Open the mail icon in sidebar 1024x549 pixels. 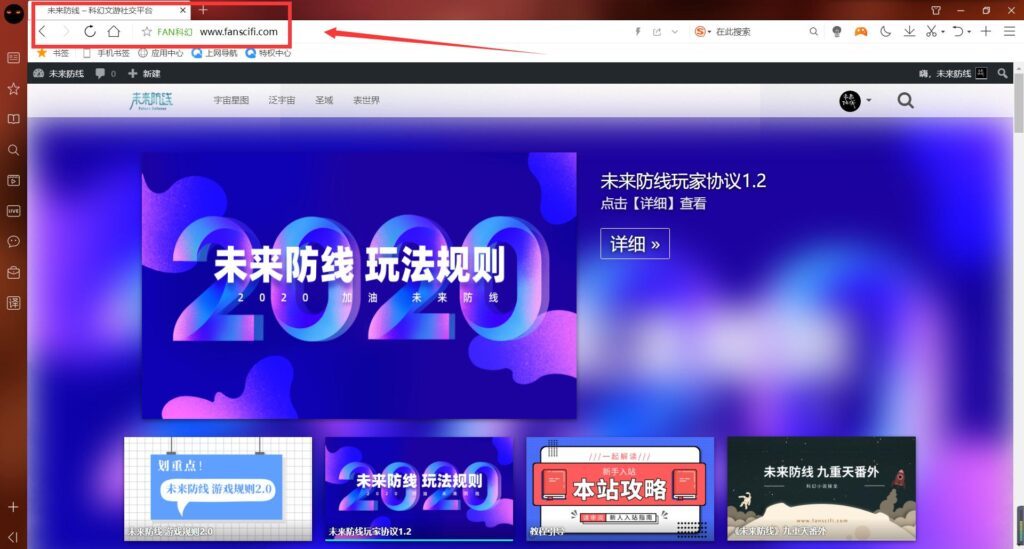(13, 272)
